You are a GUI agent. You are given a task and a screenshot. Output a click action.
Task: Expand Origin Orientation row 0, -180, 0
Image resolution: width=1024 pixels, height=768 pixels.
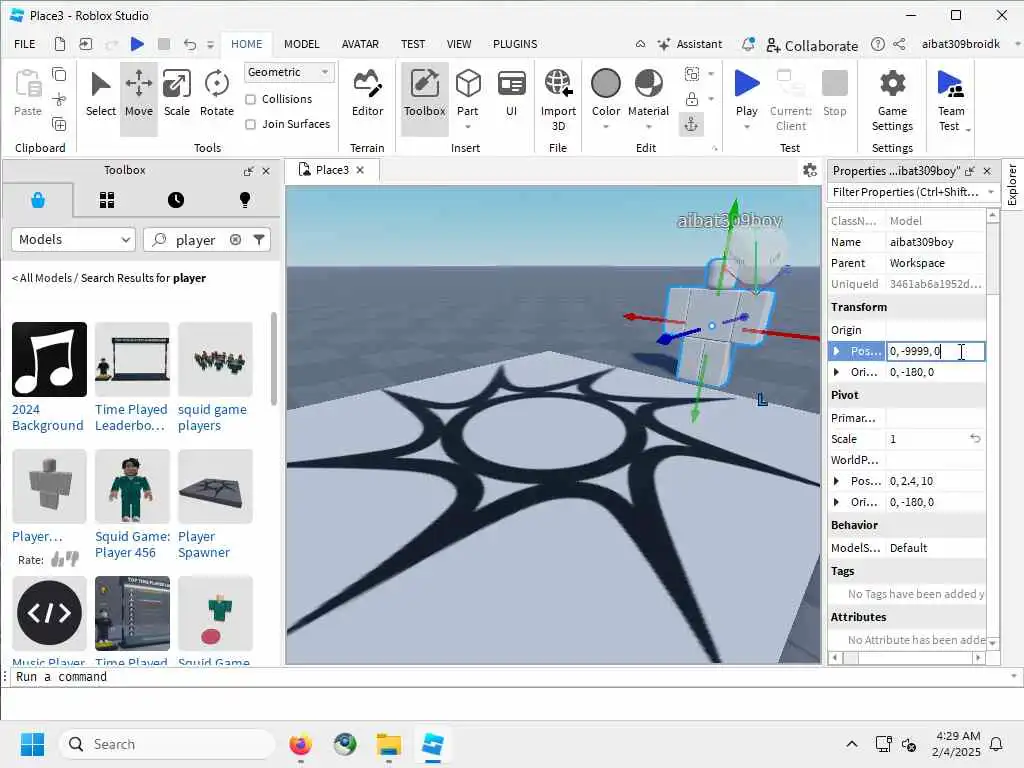point(836,372)
